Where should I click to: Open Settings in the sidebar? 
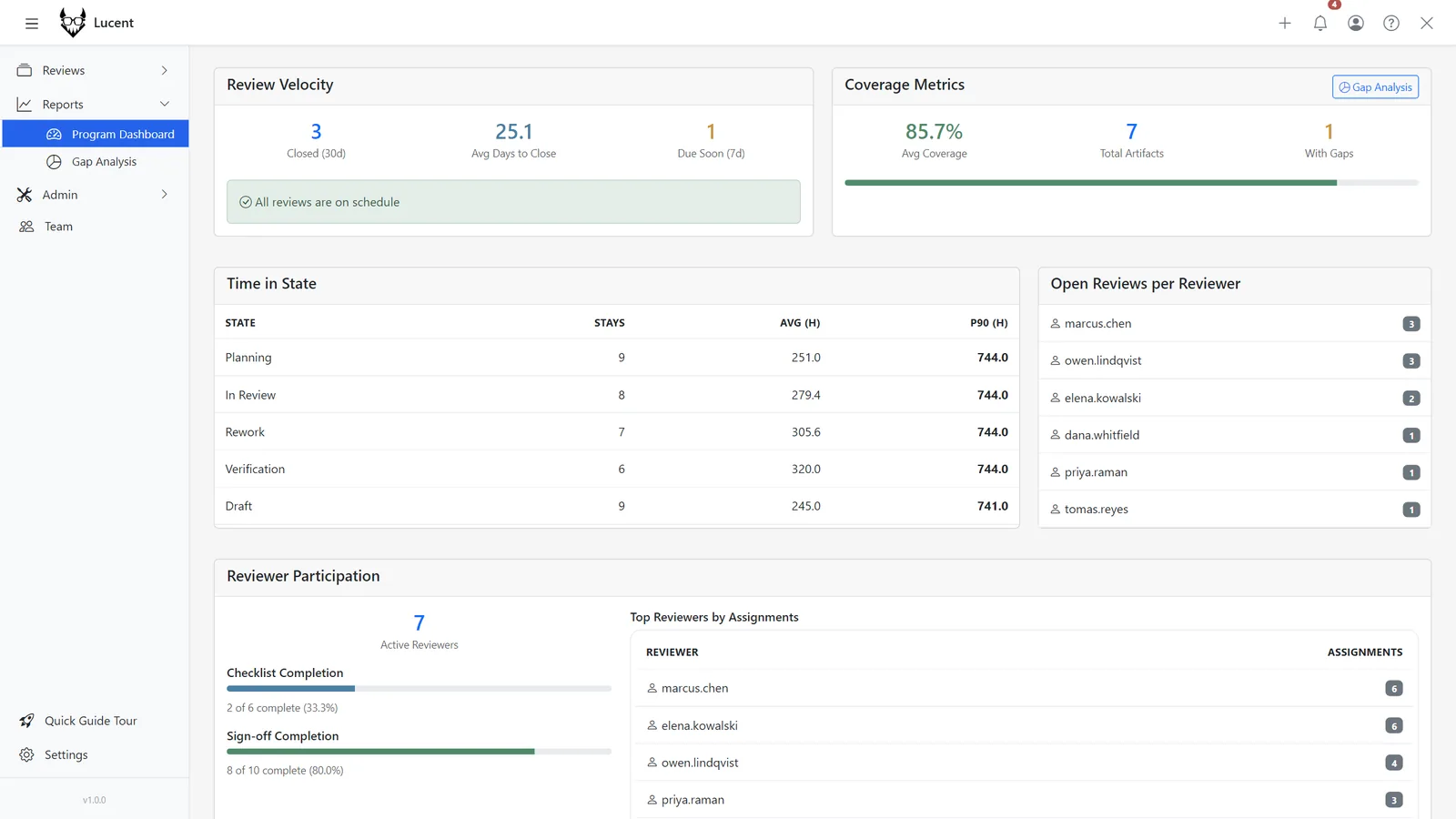[96, 755]
